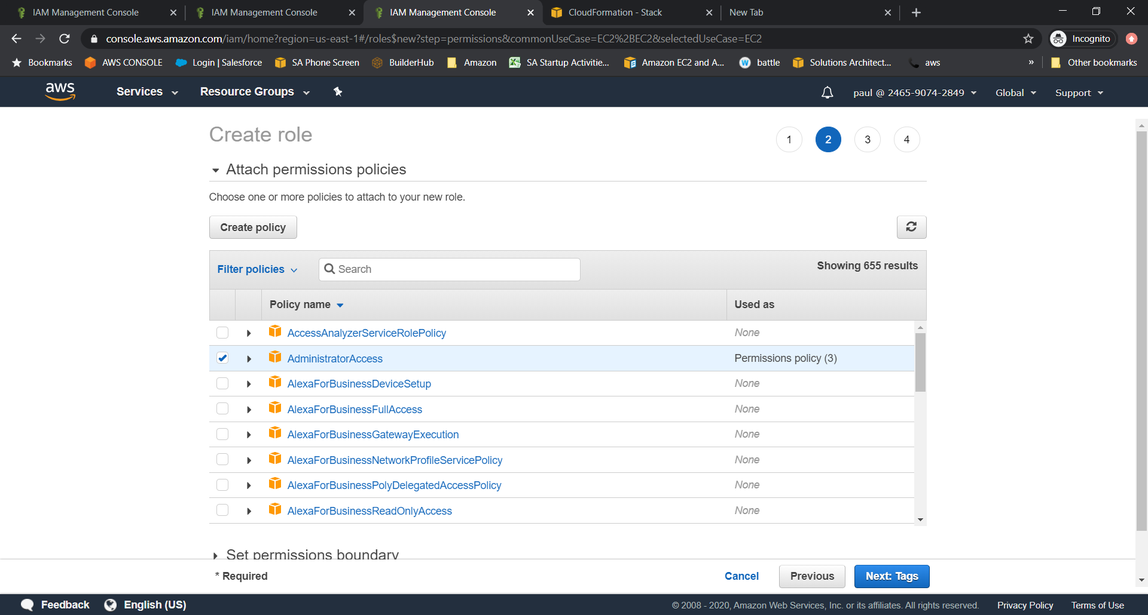1148x615 pixels.
Task: Go to wizard step 1
Action: (x=789, y=139)
